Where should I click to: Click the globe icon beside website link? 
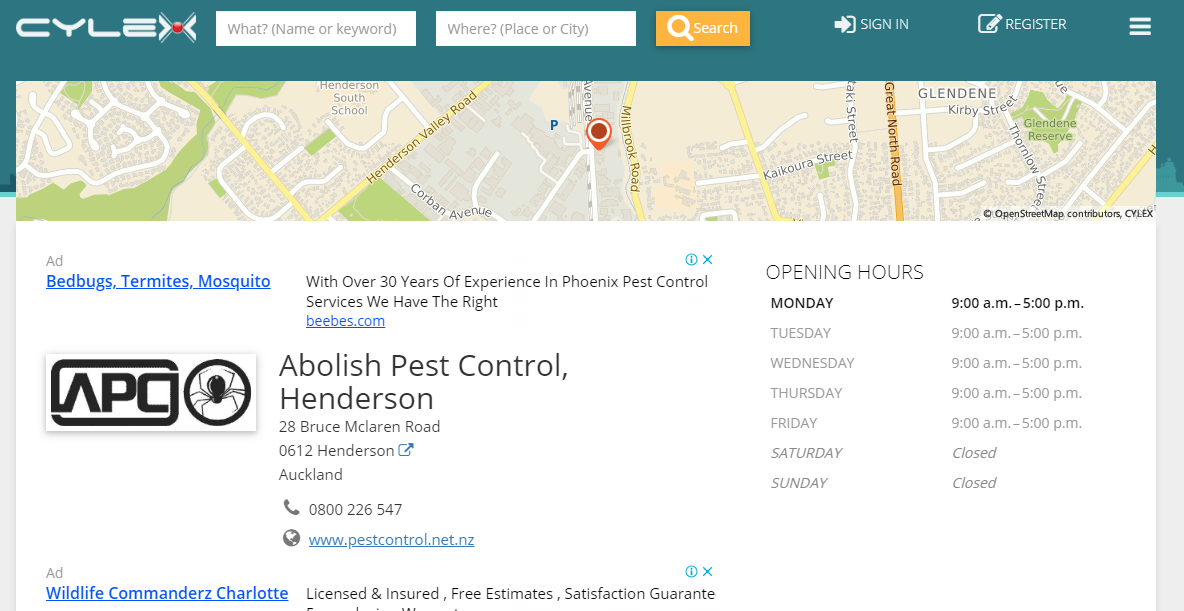pyautogui.click(x=291, y=538)
